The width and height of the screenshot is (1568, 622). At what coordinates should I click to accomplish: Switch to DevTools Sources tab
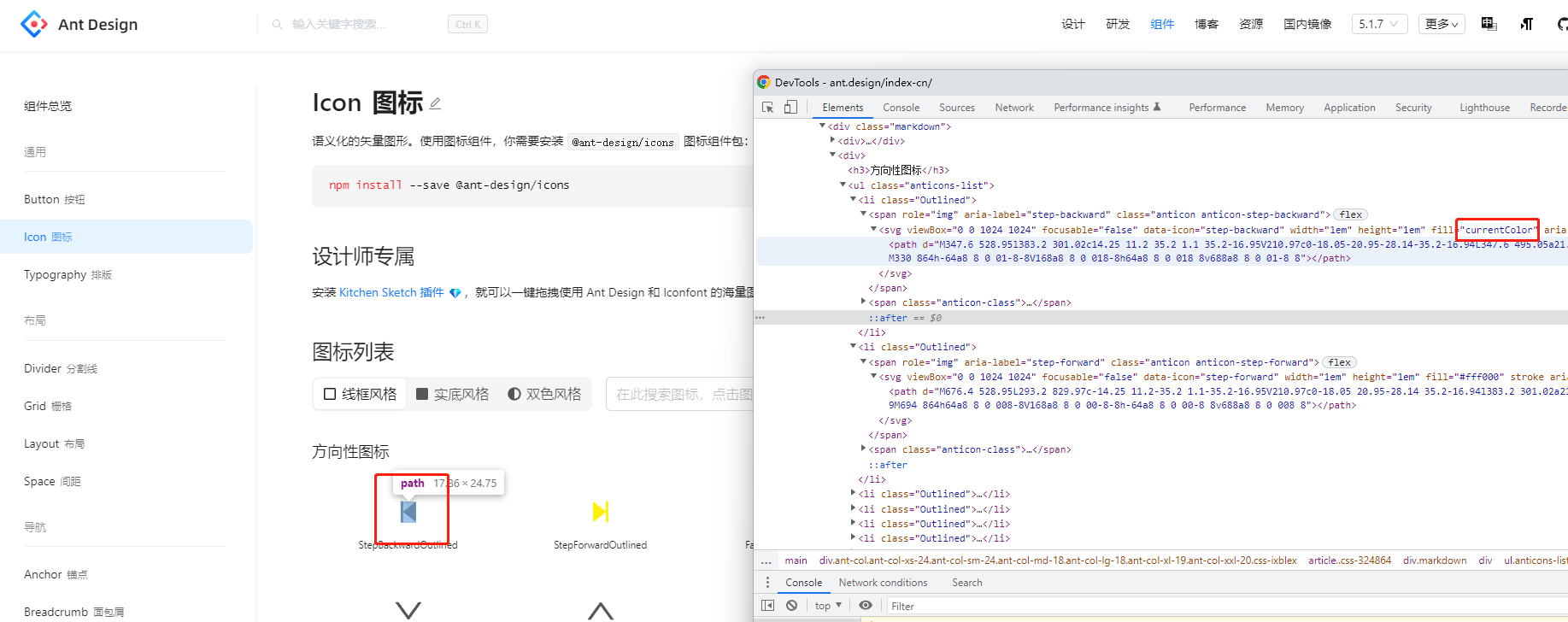coord(957,108)
